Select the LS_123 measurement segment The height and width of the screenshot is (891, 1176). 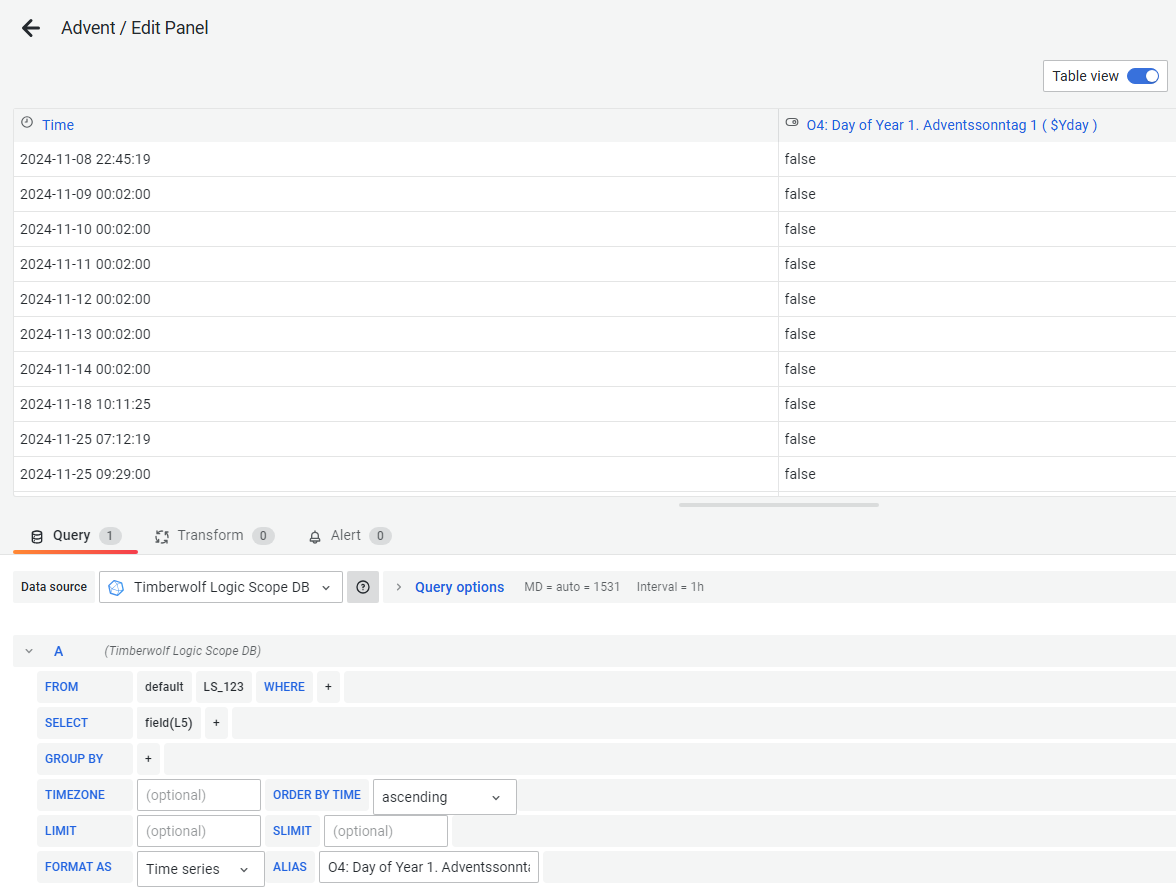(x=224, y=687)
